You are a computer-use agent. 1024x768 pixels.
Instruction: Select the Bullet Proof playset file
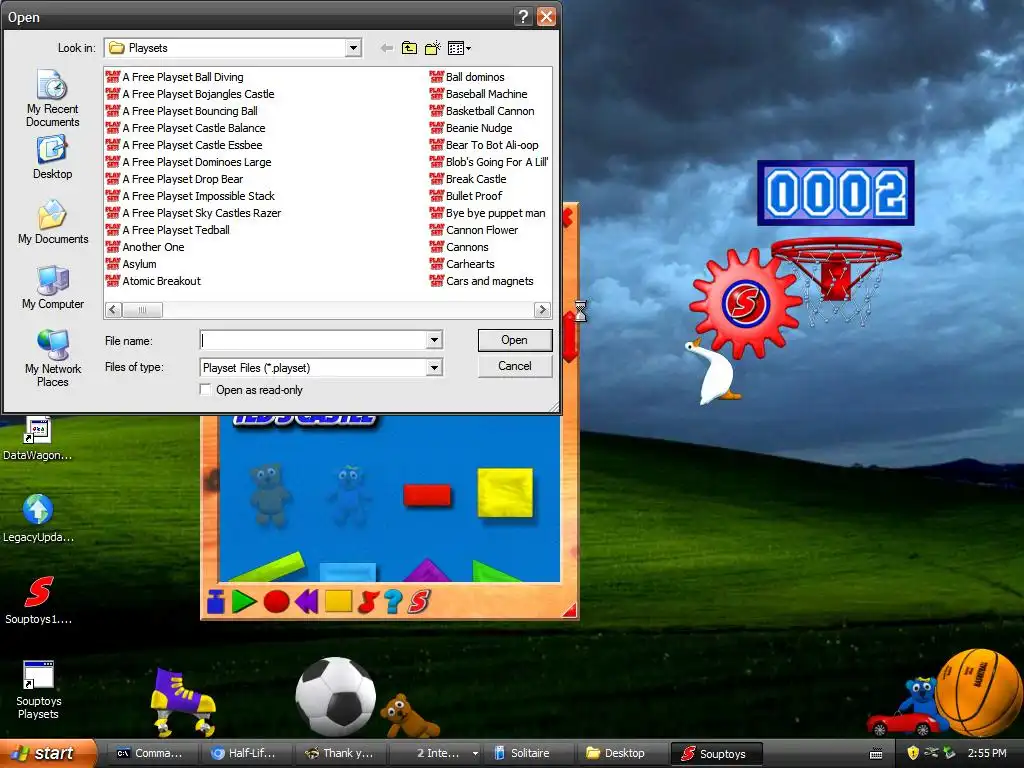point(466,196)
